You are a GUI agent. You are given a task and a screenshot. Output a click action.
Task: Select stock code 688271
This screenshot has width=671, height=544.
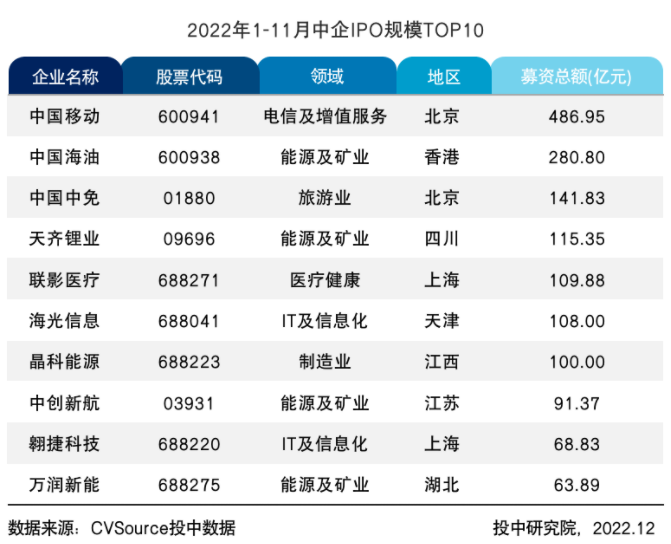(x=189, y=280)
